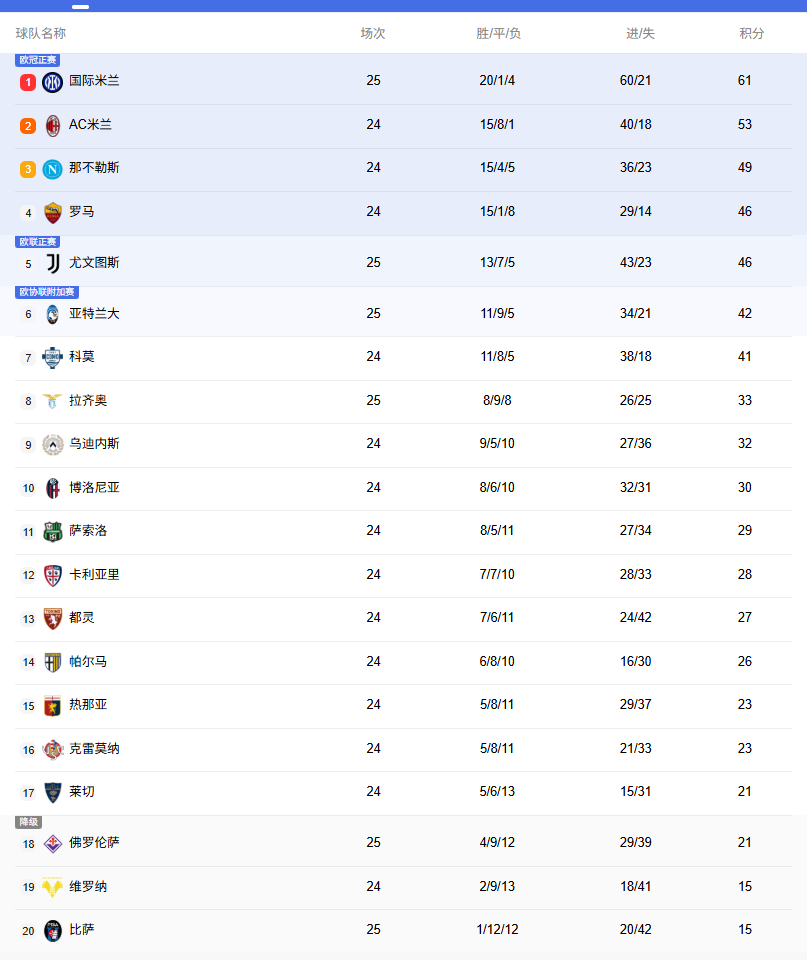Click the Parma club crest icon
The width and height of the screenshot is (809, 966).
tap(53, 663)
